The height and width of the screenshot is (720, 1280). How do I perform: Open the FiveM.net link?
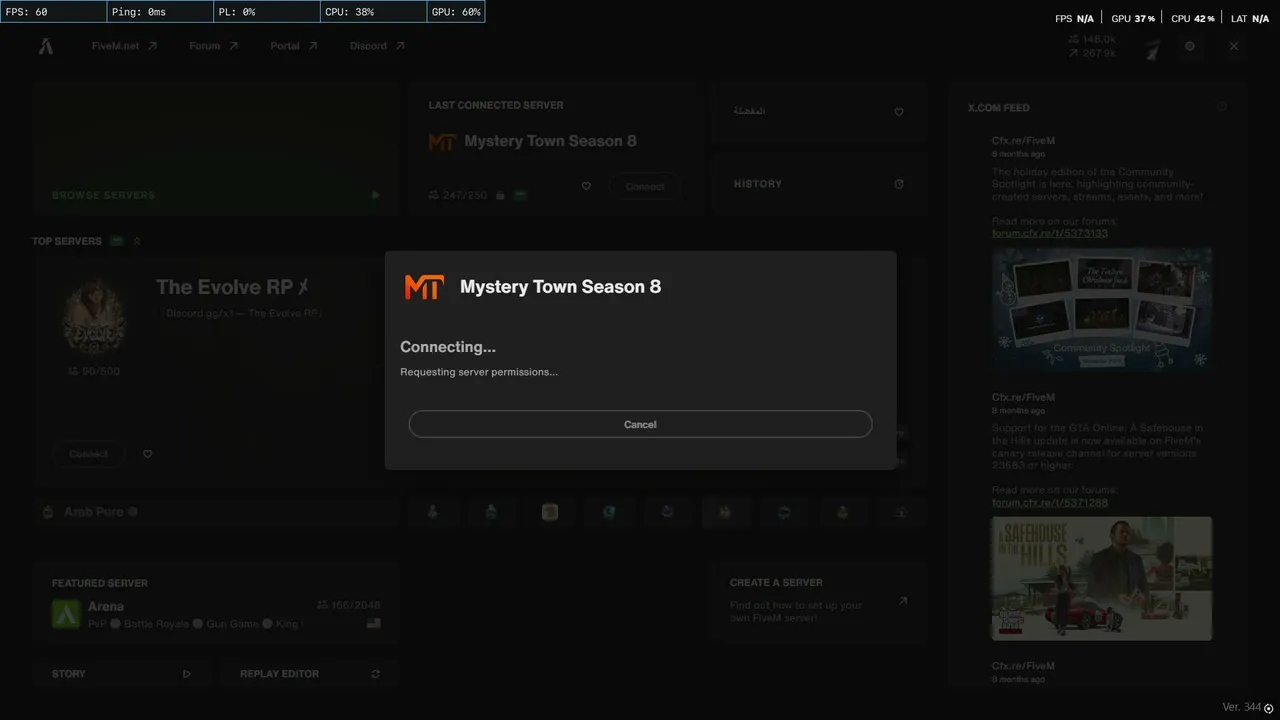click(124, 46)
